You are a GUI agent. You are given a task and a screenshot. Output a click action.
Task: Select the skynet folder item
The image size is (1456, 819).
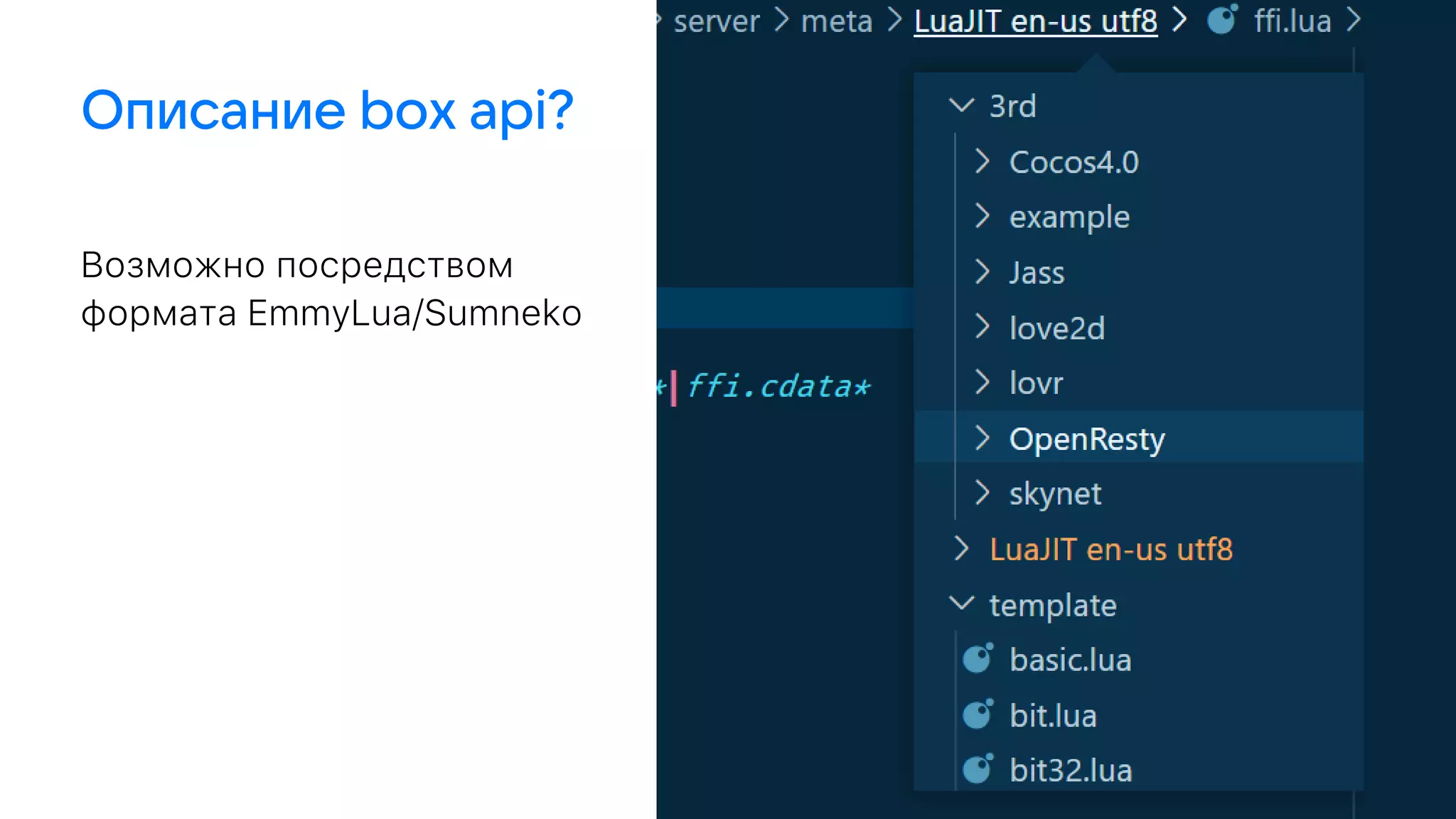coord(1055,493)
